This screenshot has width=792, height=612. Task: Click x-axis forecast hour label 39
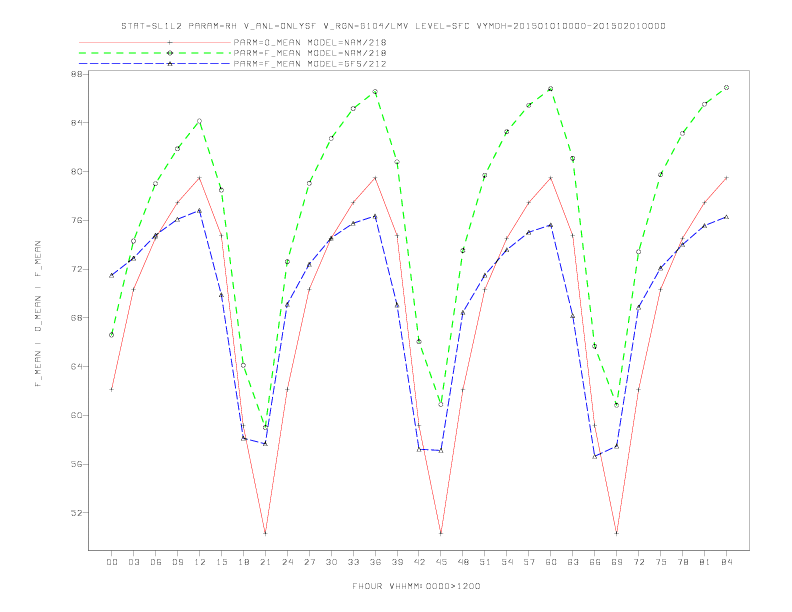pos(397,562)
